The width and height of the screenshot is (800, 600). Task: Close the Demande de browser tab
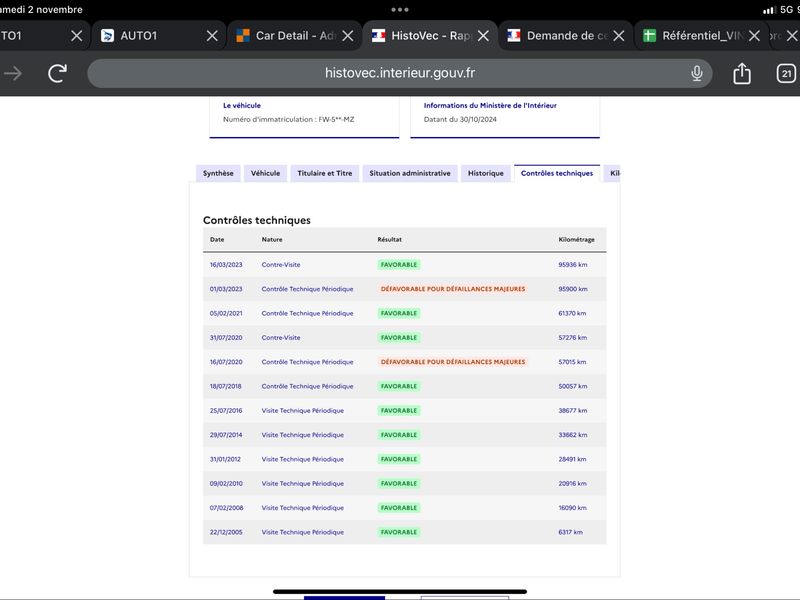[619, 36]
